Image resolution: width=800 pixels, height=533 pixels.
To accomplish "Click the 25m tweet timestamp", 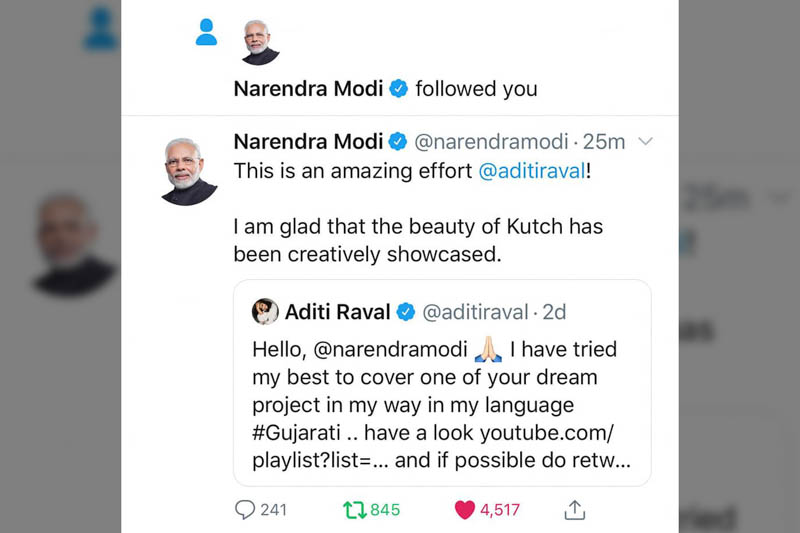I will coord(603,141).
